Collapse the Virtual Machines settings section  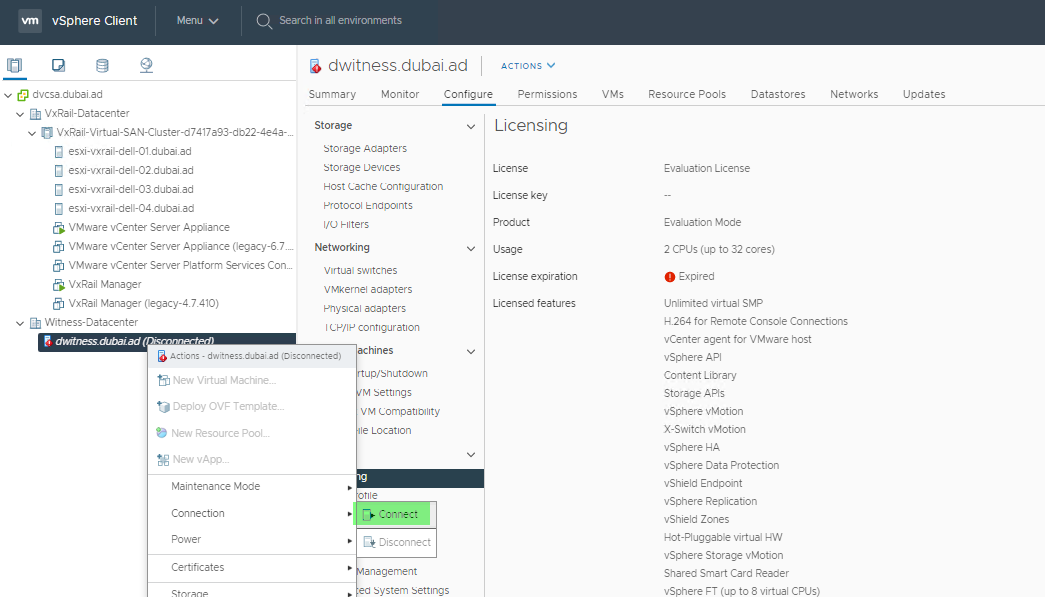coord(471,351)
